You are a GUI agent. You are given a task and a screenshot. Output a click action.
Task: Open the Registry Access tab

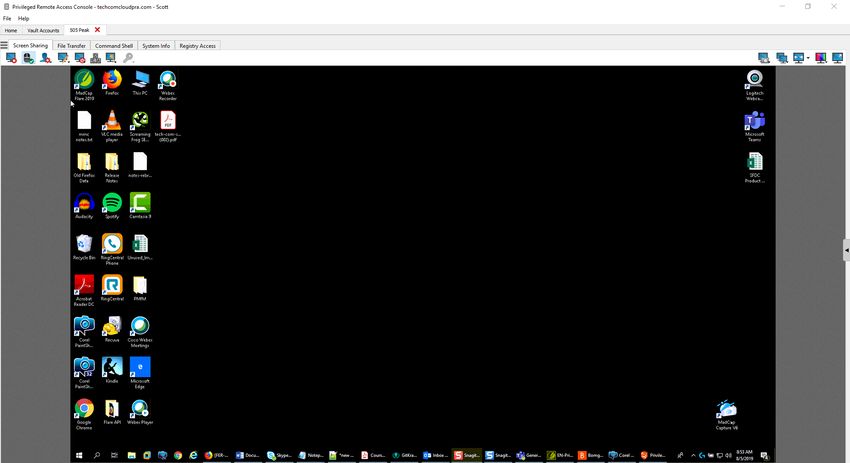click(197, 46)
